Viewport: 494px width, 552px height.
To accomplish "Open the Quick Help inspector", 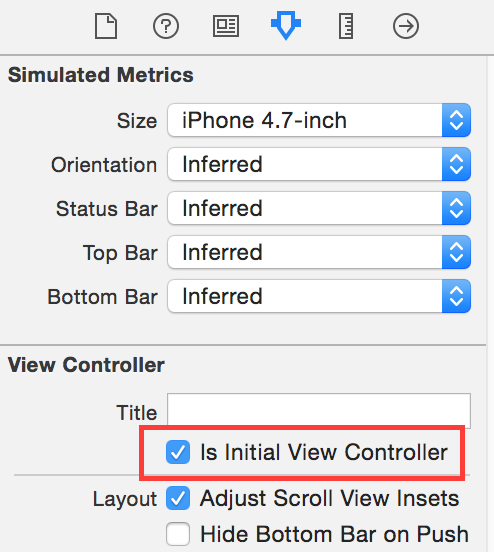I will click(x=166, y=26).
